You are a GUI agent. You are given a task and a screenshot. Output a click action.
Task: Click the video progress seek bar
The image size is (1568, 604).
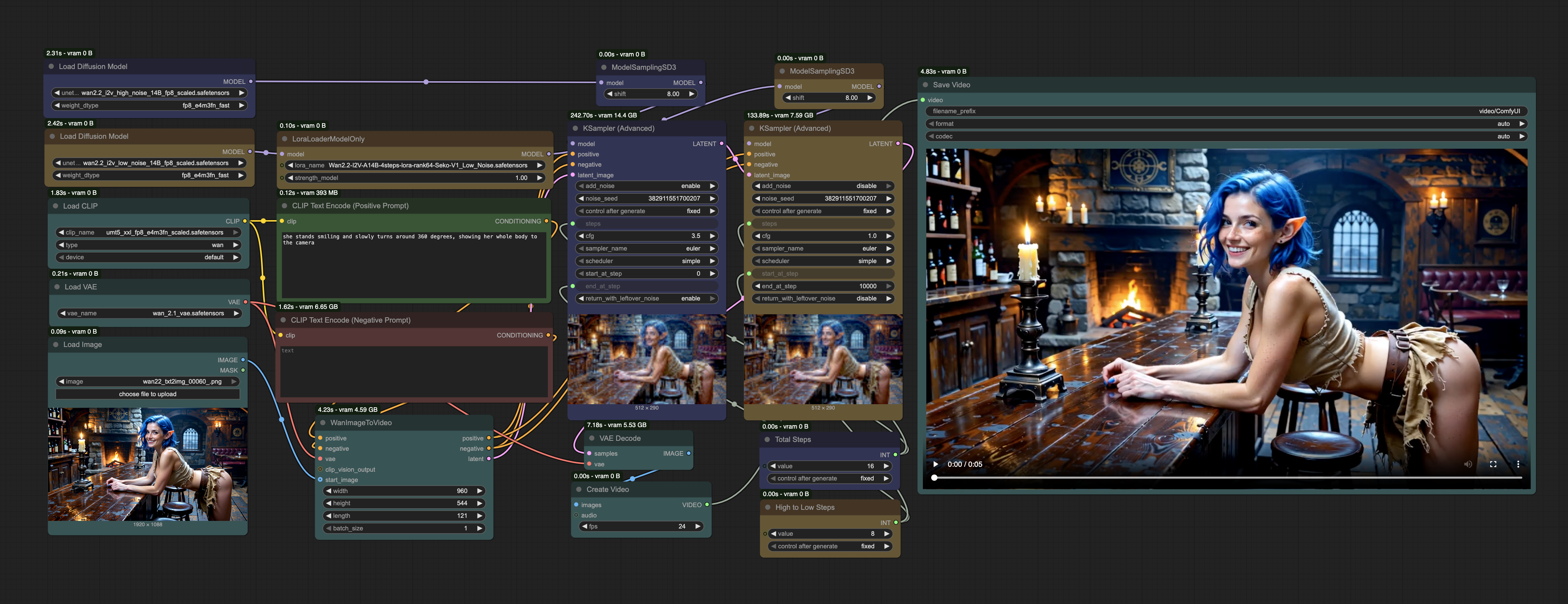pyautogui.click(x=1227, y=478)
